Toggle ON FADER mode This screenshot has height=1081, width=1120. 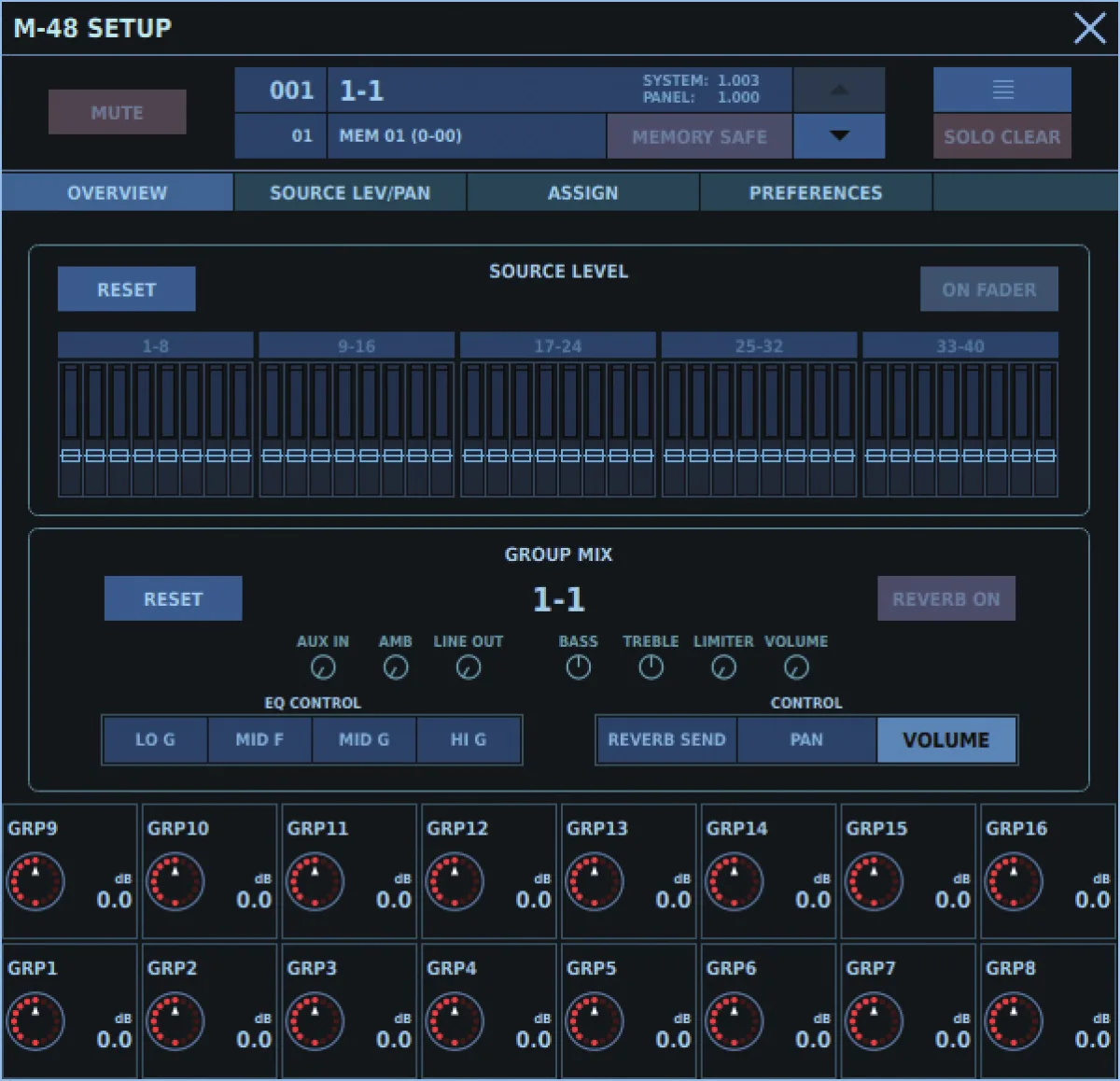[x=989, y=289]
